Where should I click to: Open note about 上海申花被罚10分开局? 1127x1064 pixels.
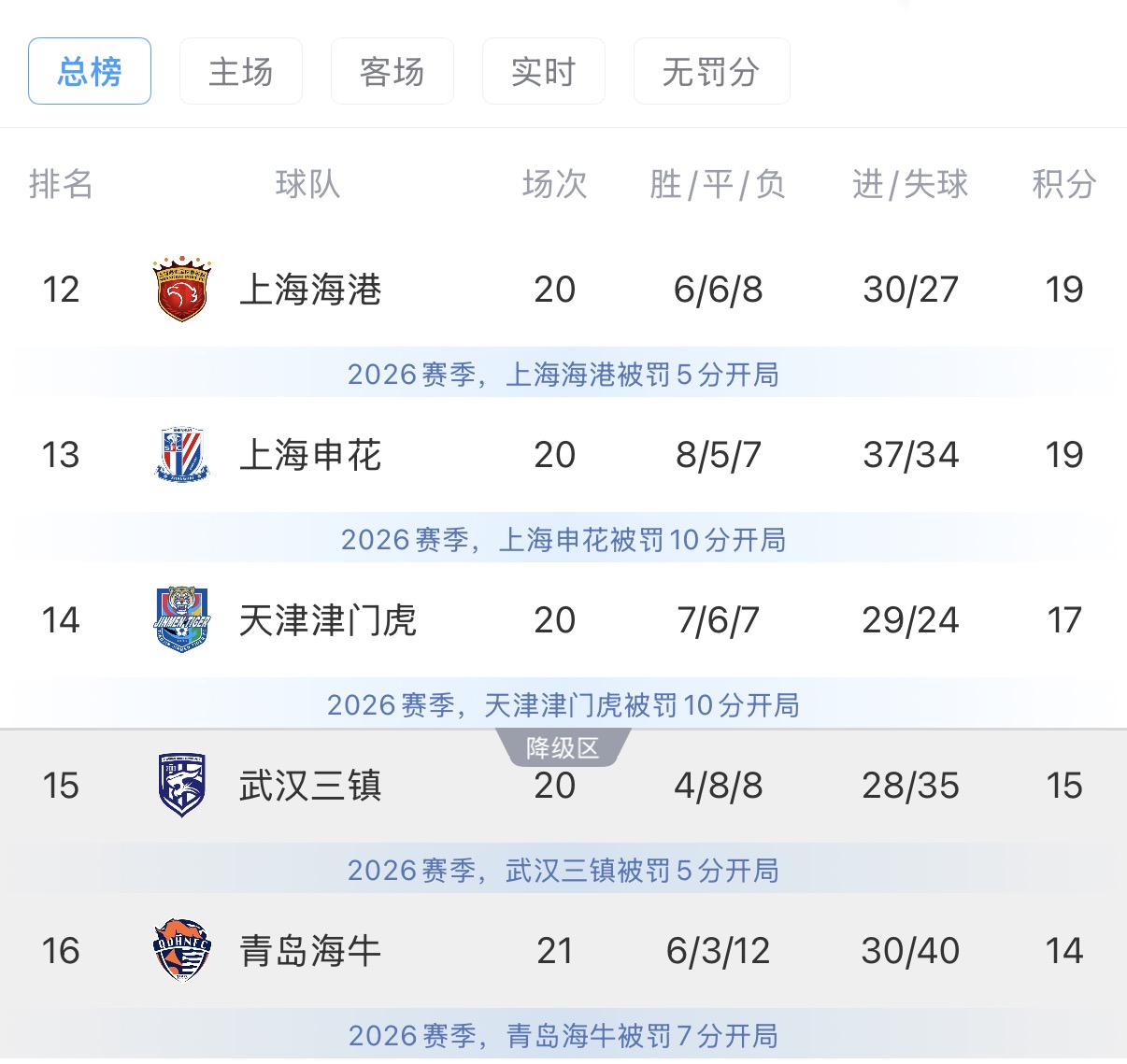[x=563, y=540]
